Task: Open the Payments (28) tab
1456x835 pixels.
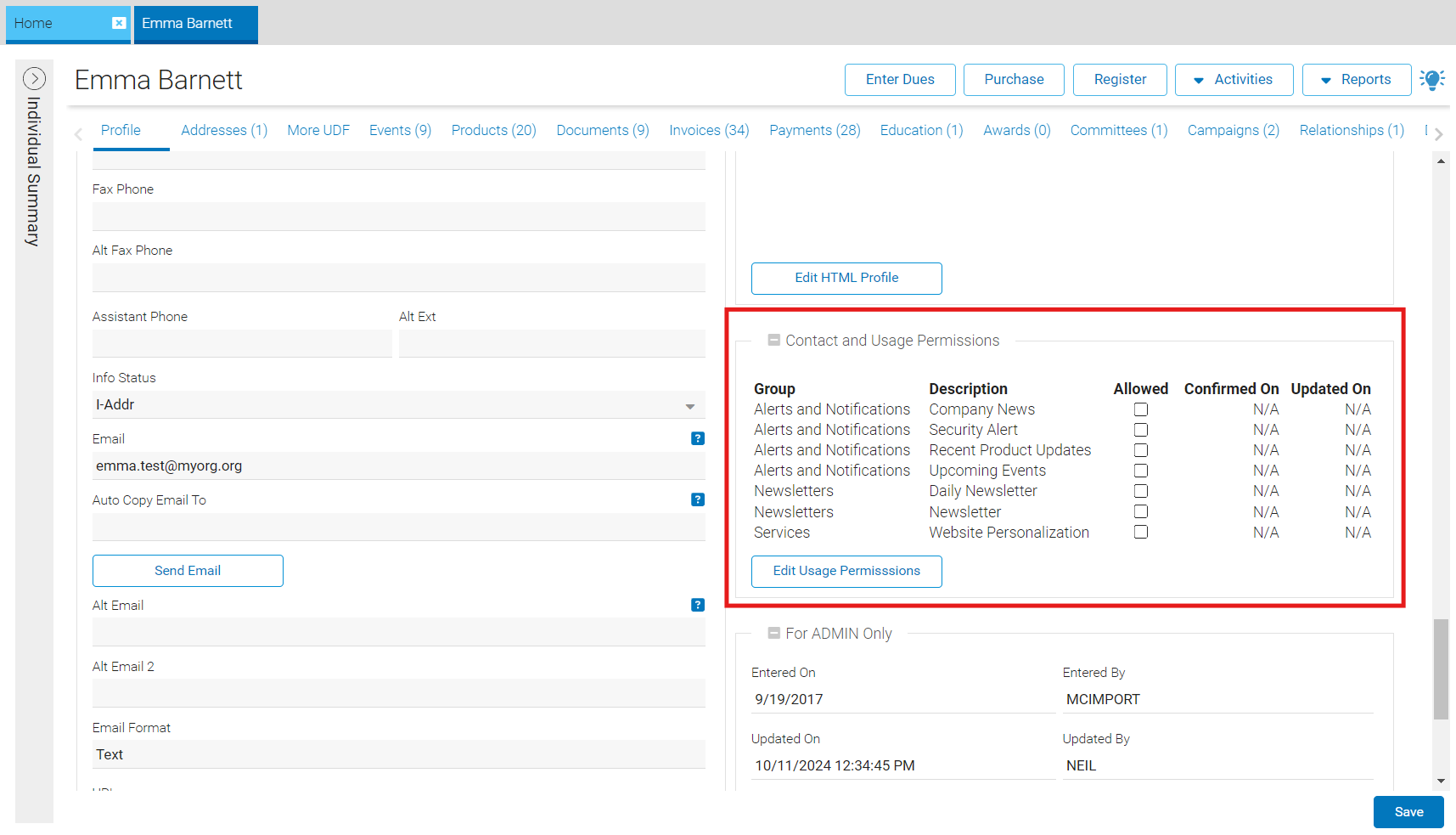Action: [815, 130]
